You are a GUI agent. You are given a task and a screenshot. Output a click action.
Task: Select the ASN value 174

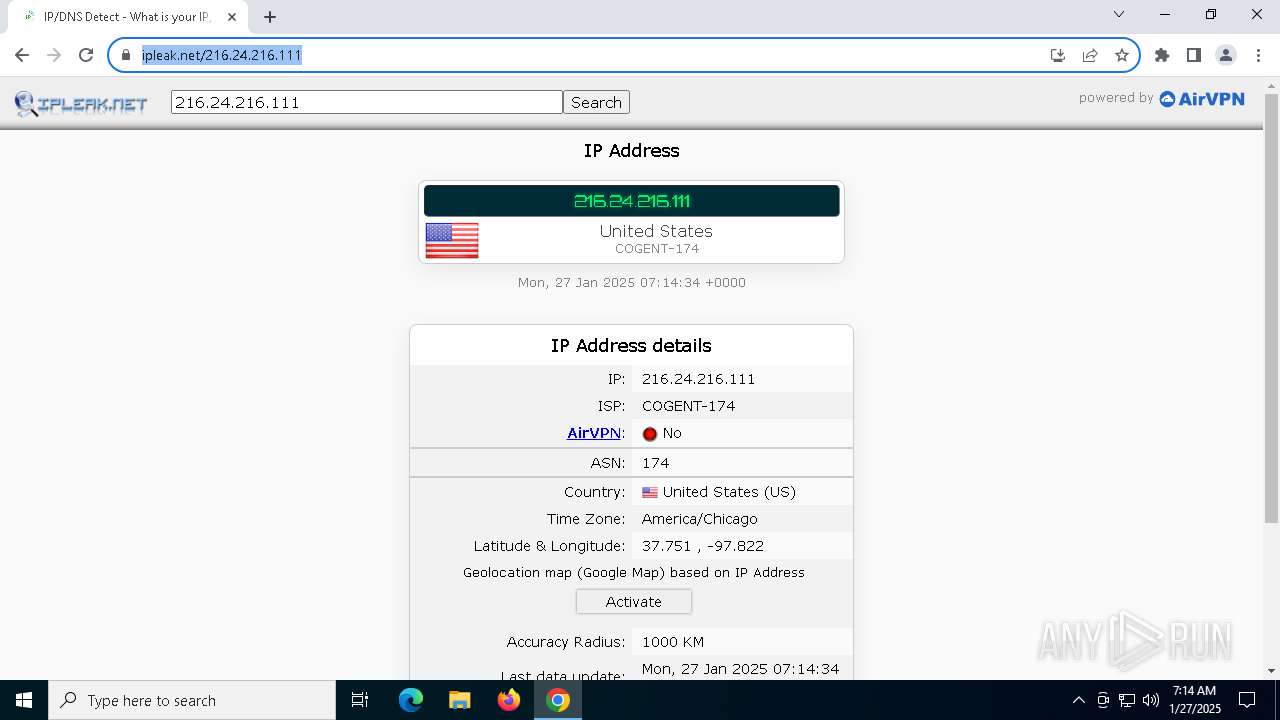pyautogui.click(x=656, y=463)
